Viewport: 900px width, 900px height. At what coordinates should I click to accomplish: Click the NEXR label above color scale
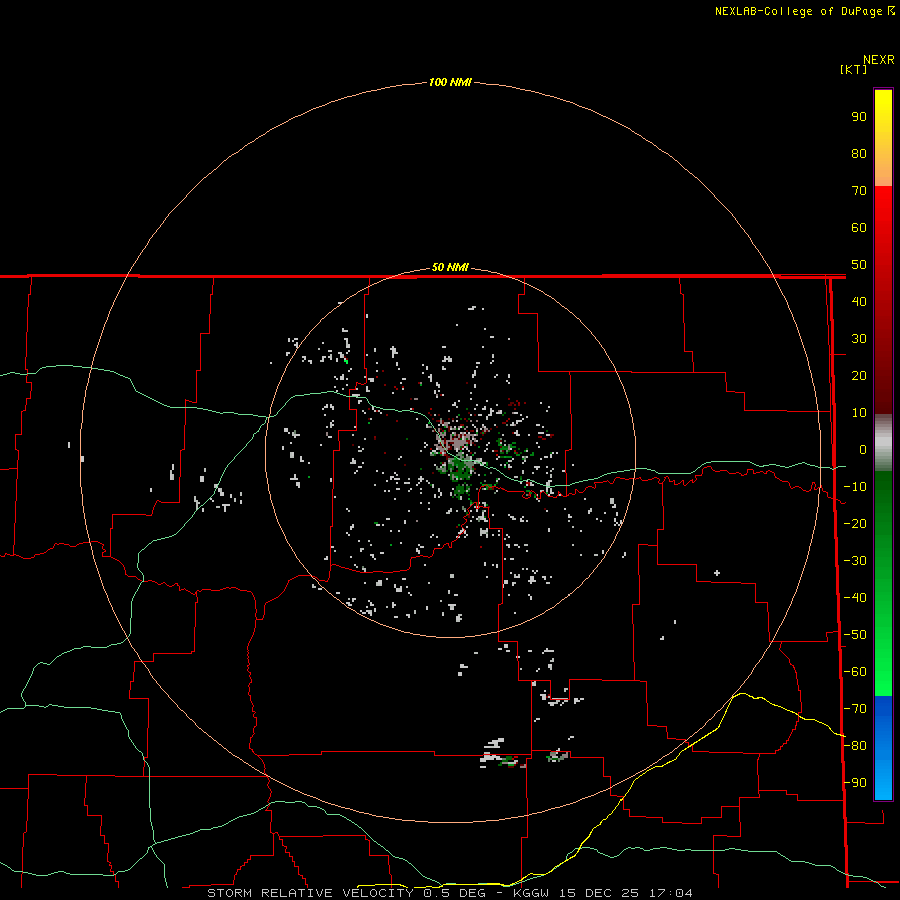pos(879,60)
